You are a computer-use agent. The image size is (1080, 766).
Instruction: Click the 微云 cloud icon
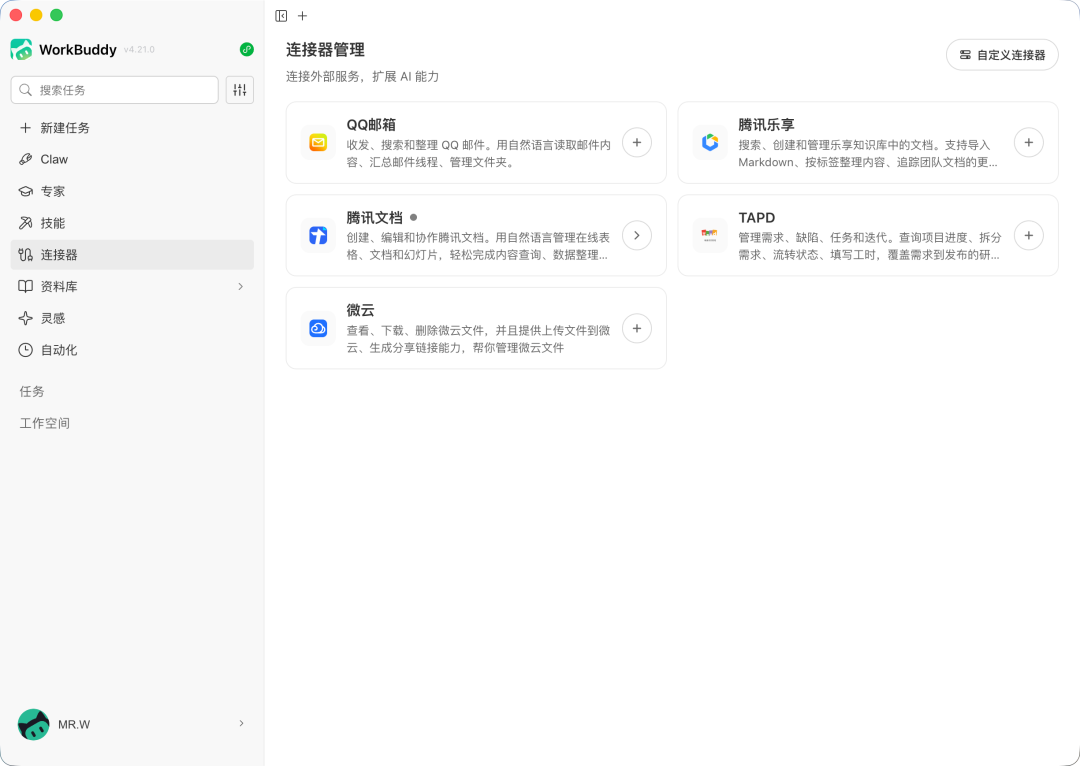(318, 329)
